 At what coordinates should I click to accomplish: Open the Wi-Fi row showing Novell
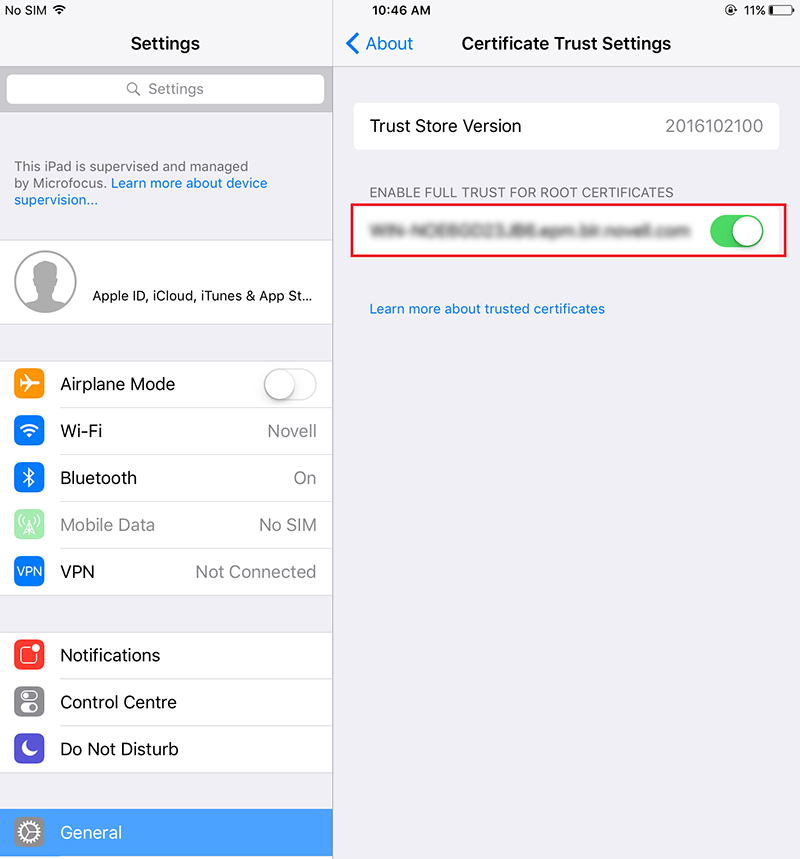166,431
